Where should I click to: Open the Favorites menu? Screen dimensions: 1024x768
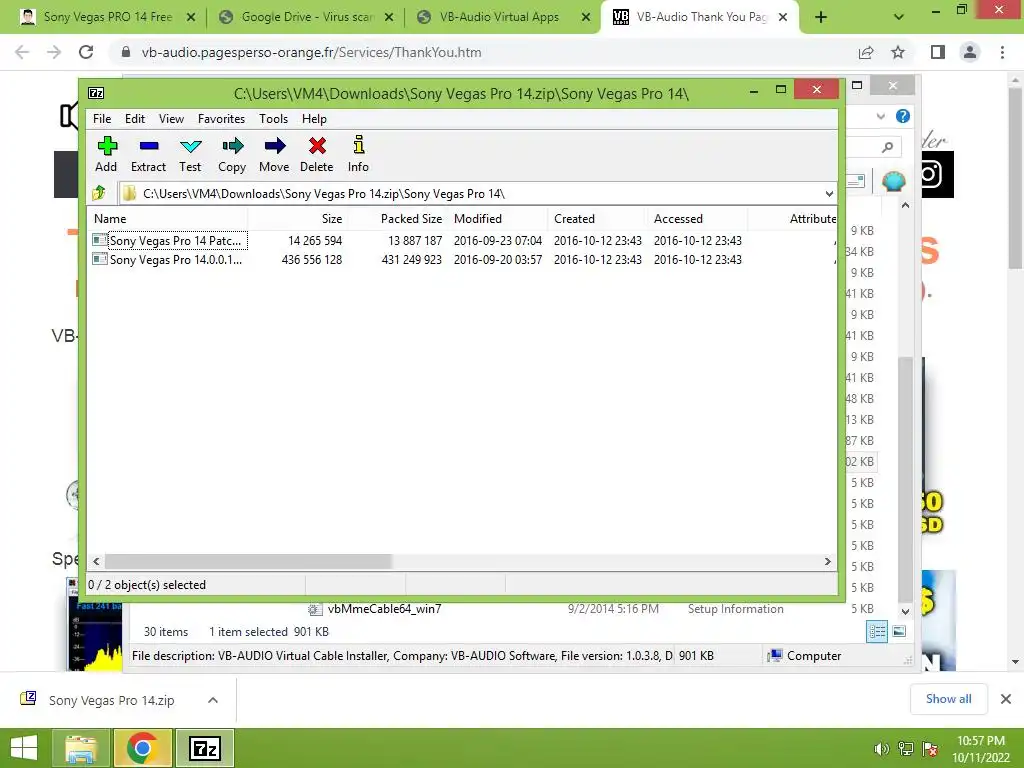pyautogui.click(x=221, y=119)
